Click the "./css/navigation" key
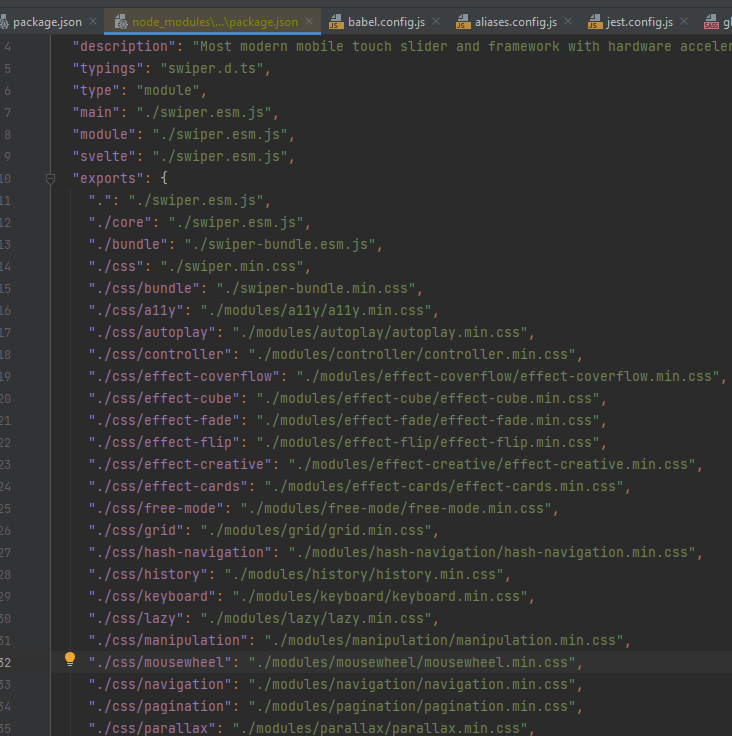 point(160,685)
